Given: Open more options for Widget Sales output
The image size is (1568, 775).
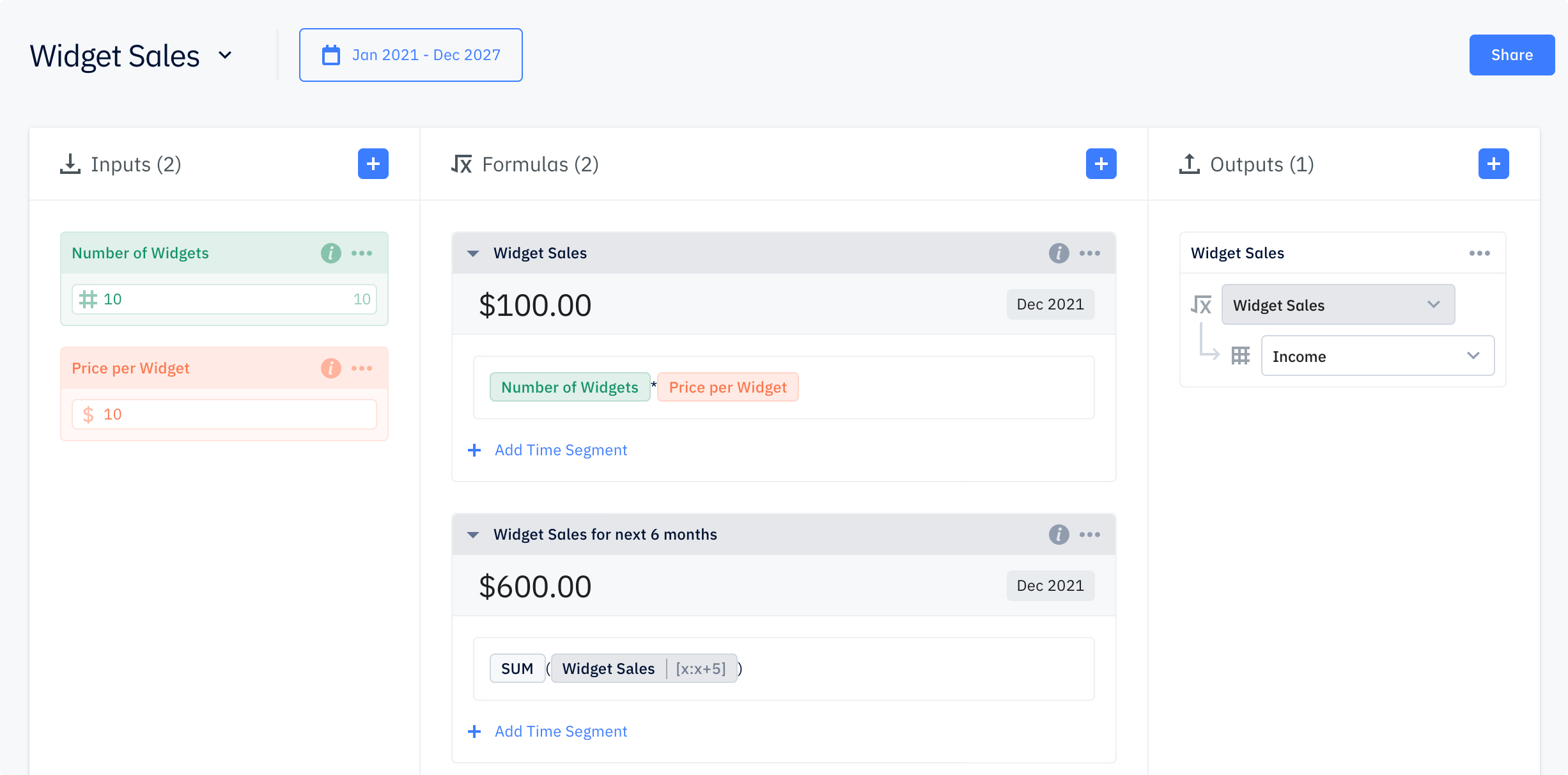Looking at the screenshot, I should coord(1479,253).
